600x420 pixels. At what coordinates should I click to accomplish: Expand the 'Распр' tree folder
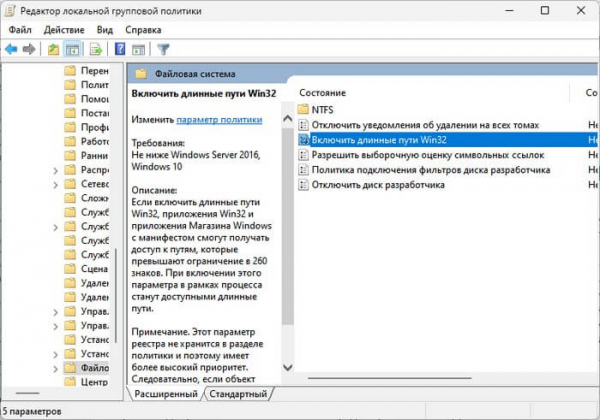pos(55,170)
